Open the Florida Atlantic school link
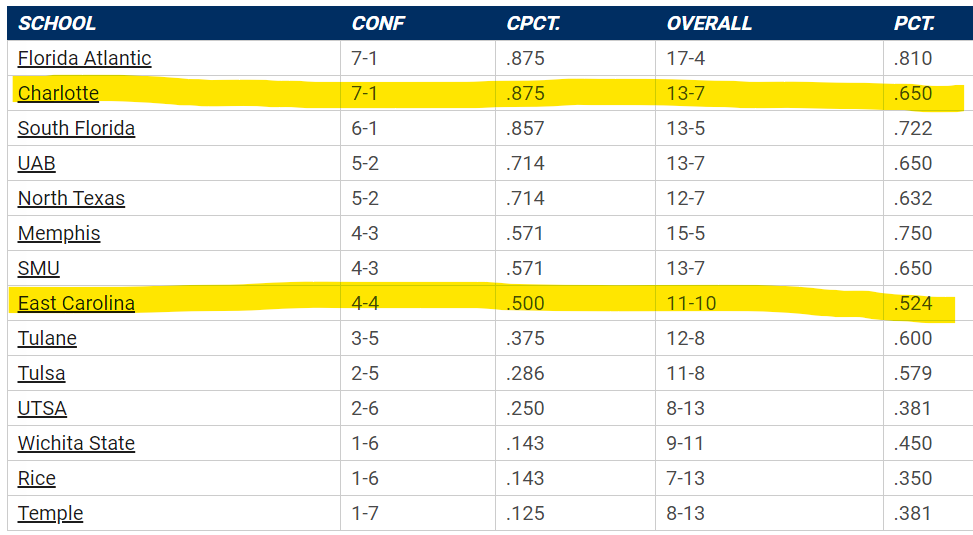Viewport: 973px width, 535px height. click(x=84, y=58)
